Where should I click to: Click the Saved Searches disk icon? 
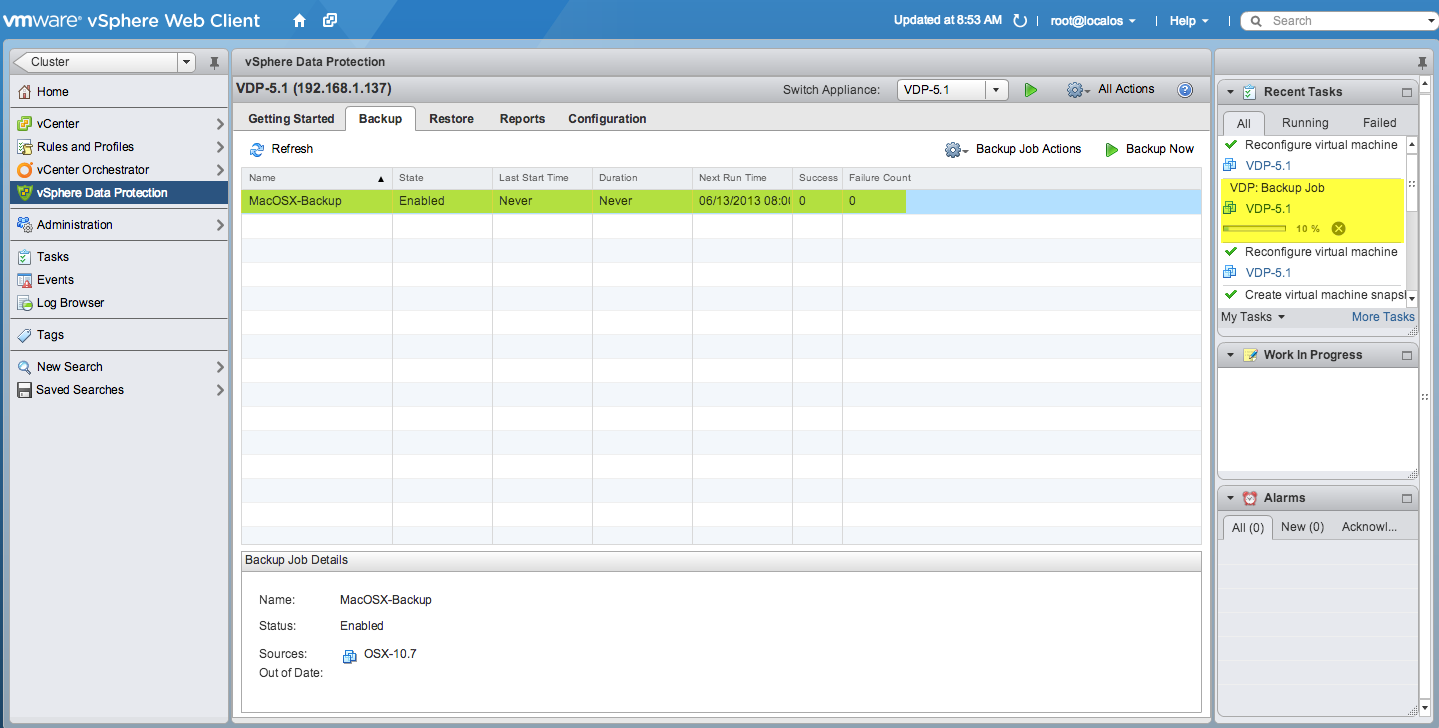click(x=25, y=390)
